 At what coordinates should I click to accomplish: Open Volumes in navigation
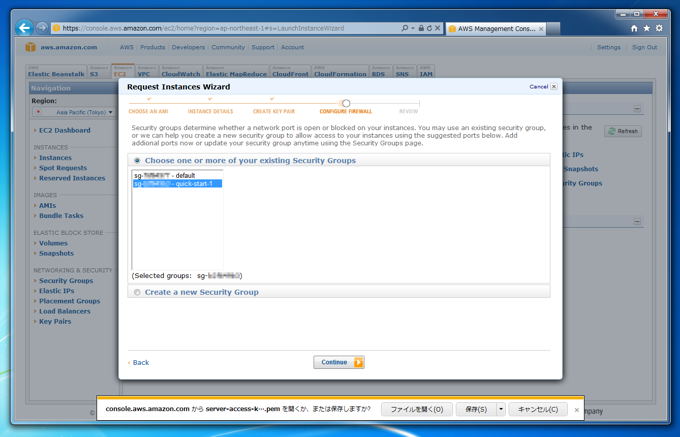[x=53, y=243]
